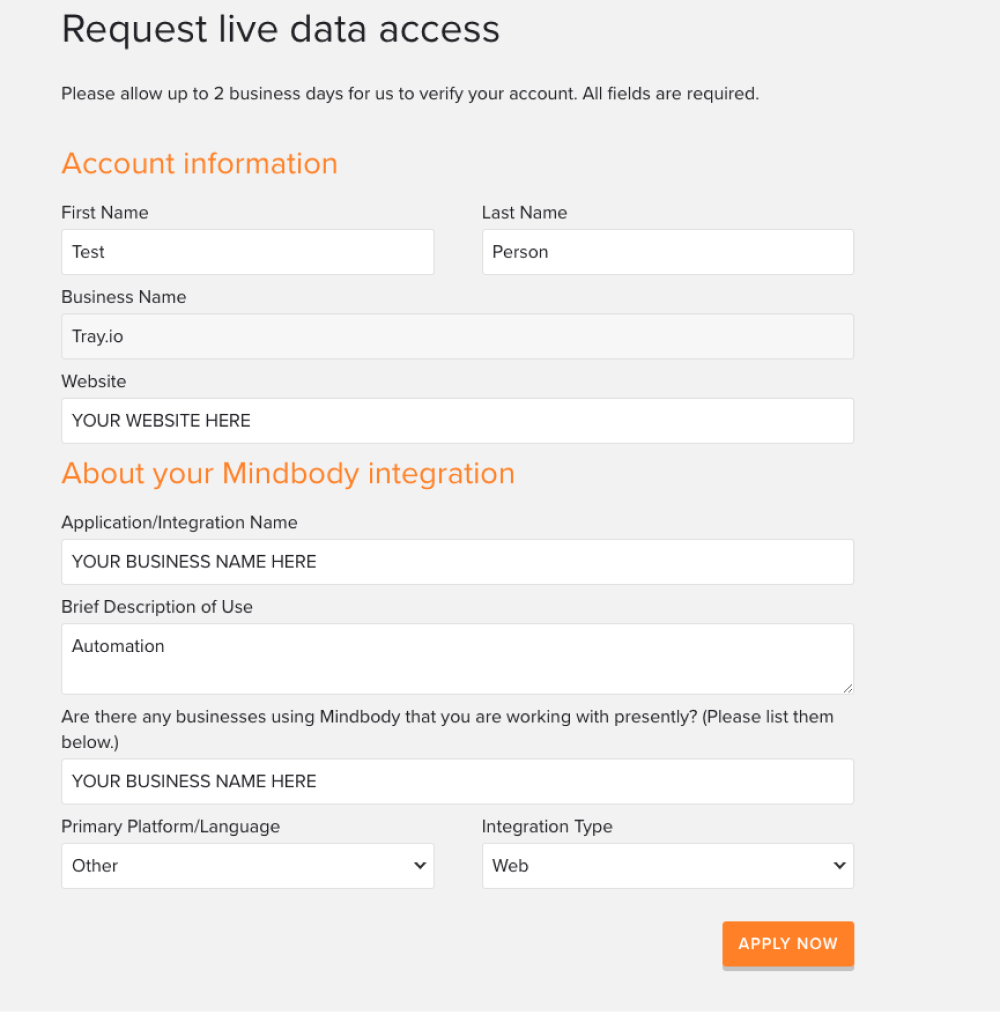Open the Primary Platform/Language dropdown

pos(247,865)
